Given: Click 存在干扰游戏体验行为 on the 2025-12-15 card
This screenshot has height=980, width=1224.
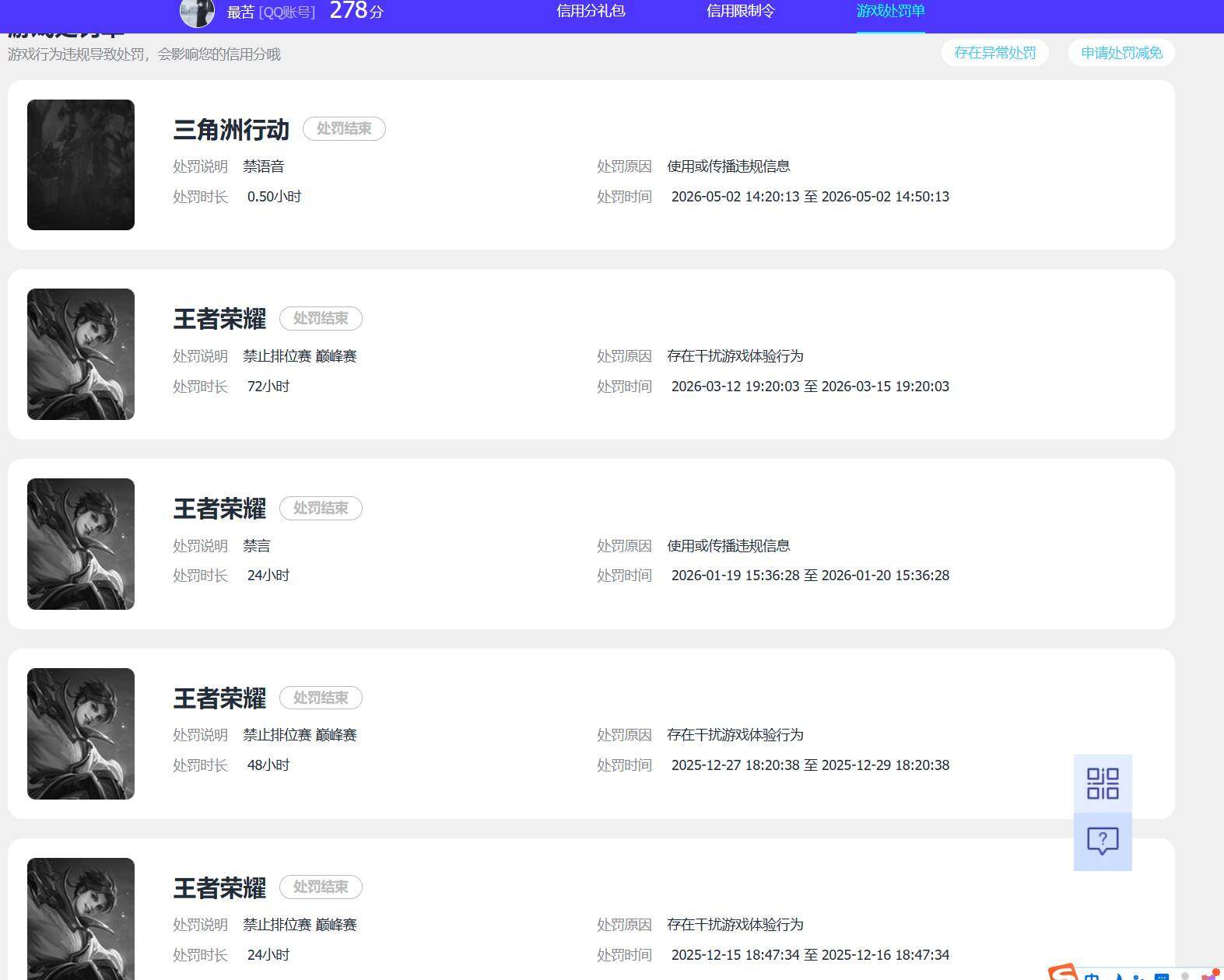Looking at the screenshot, I should click(735, 925).
